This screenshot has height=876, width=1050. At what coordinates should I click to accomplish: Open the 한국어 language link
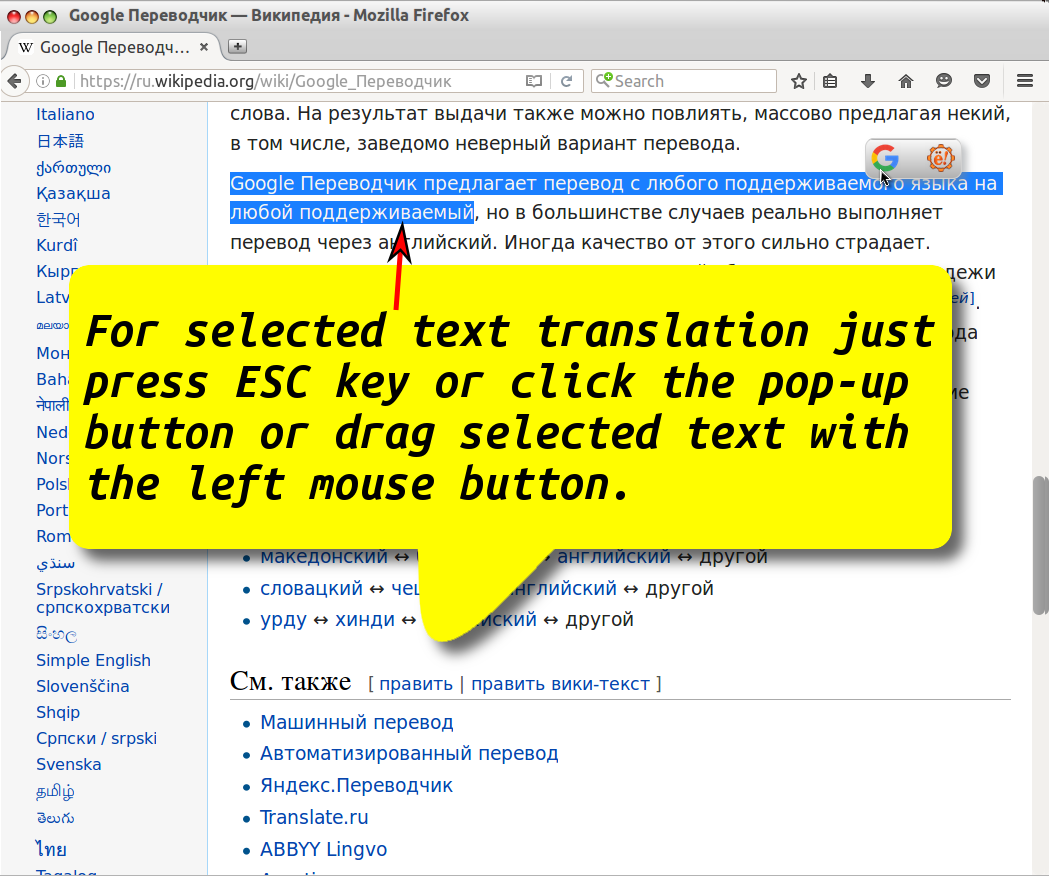pos(58,220)
